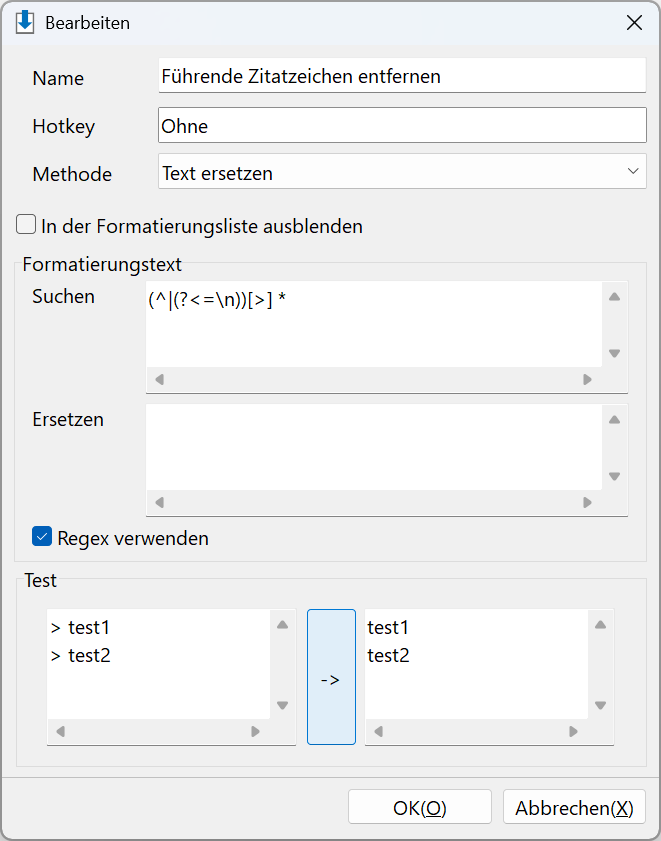This screenshot has height=841, width=661.
Task: Click inside the empty Ersetzen text area
Action: pos(374,447)
